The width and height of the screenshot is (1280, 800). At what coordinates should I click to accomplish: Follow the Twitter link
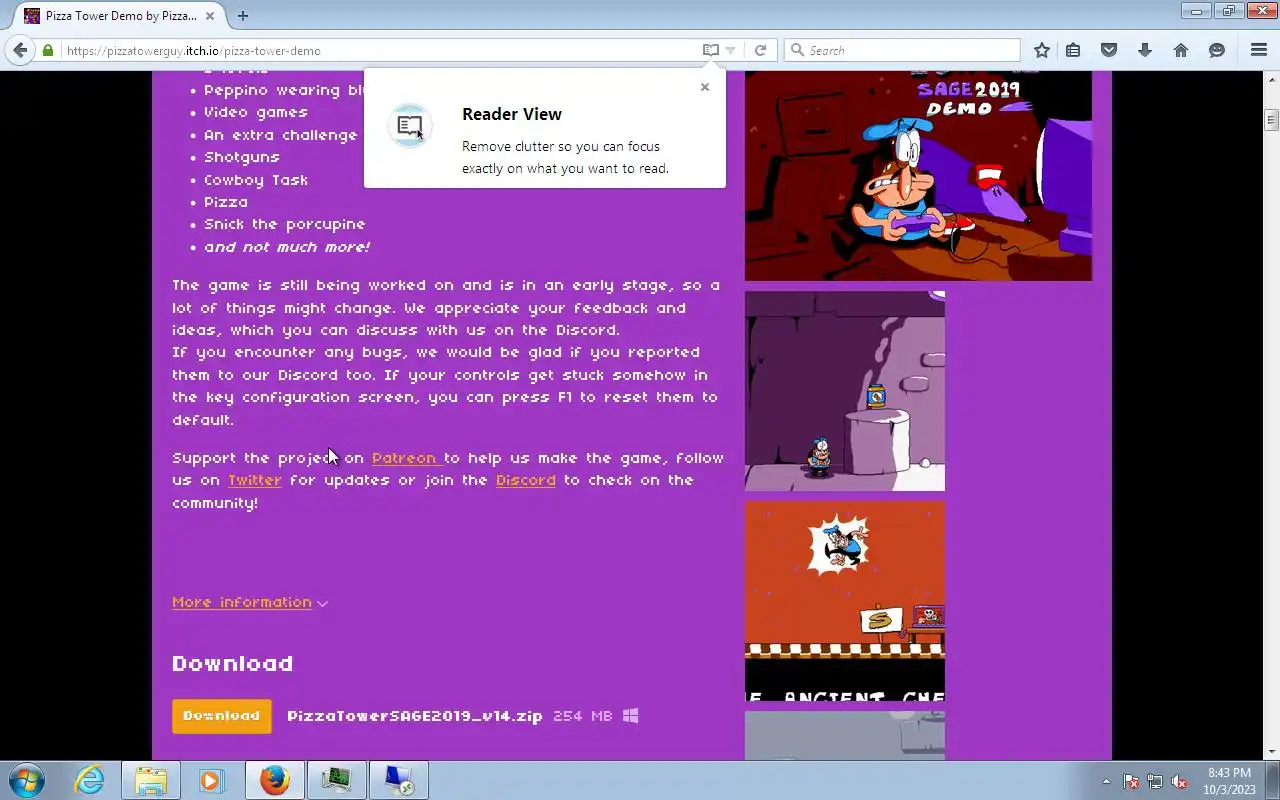pos(254,480)
